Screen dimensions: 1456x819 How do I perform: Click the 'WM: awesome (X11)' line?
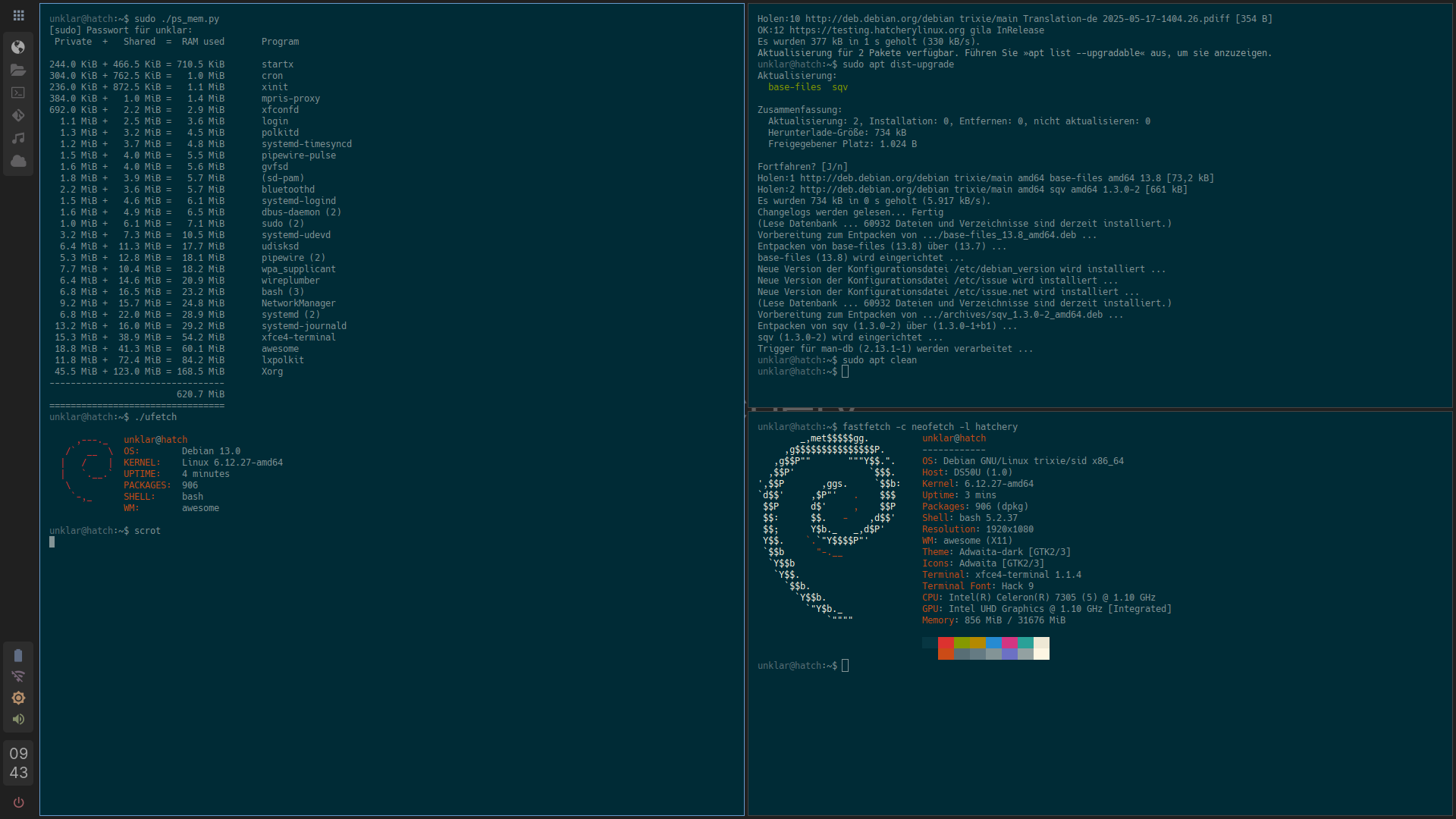(x=967, y=541)
